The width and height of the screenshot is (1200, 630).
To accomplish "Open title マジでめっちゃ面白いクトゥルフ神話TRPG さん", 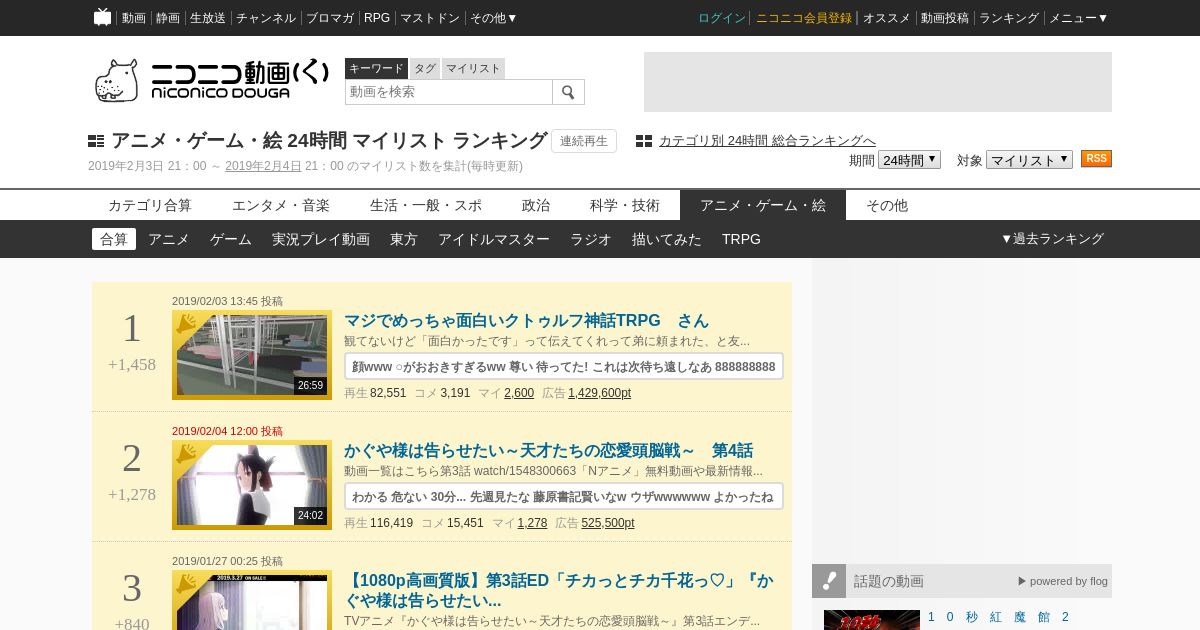I will pyautogui.click(x=526, y=321).
